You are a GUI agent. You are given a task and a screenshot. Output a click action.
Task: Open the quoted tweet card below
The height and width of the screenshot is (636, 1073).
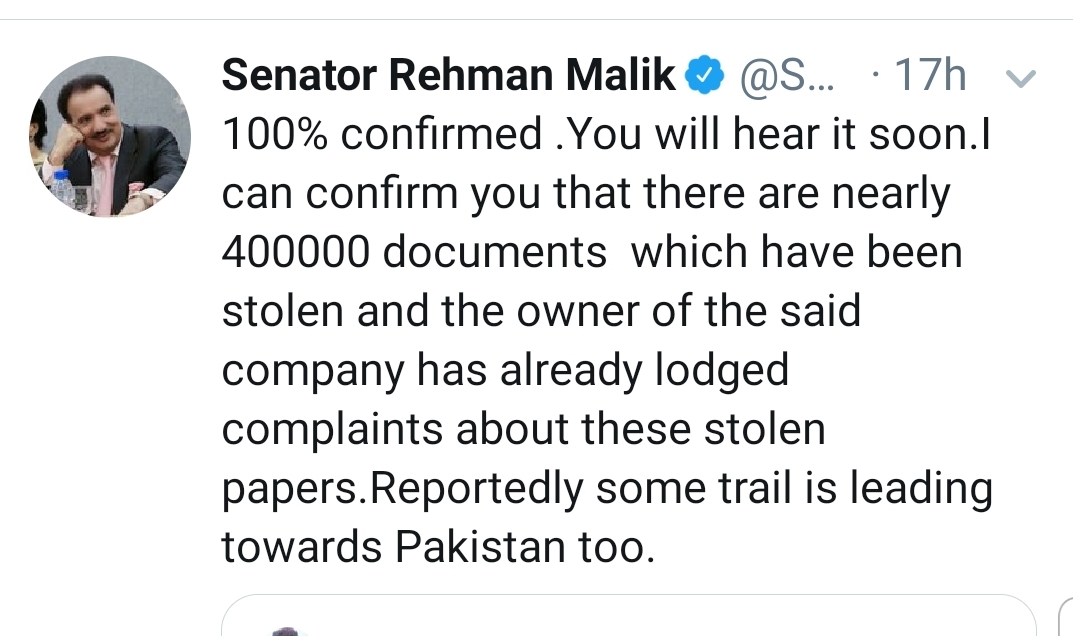tap(629, 615)
